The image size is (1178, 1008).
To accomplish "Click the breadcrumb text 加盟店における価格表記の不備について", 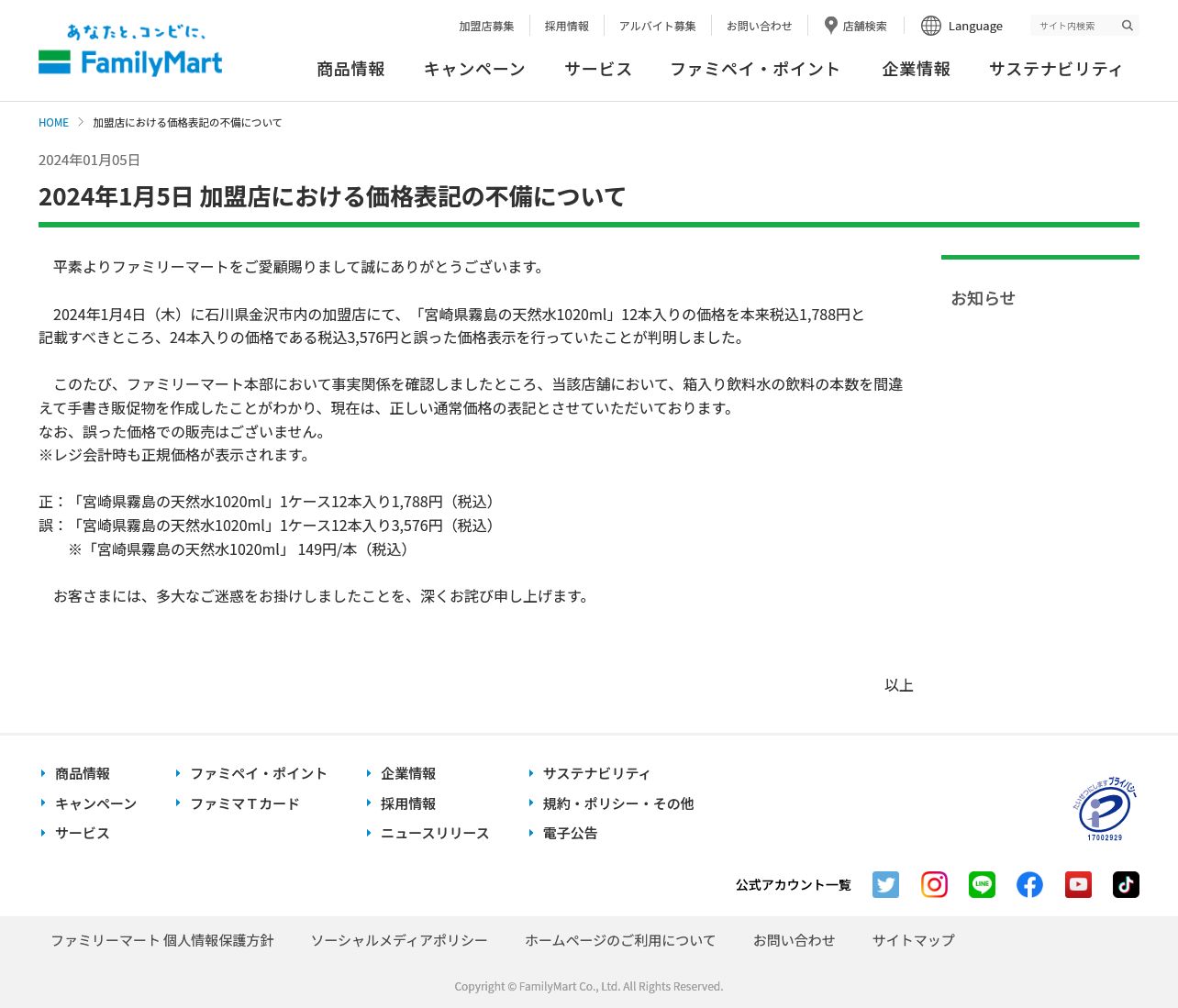I will 187,122.
